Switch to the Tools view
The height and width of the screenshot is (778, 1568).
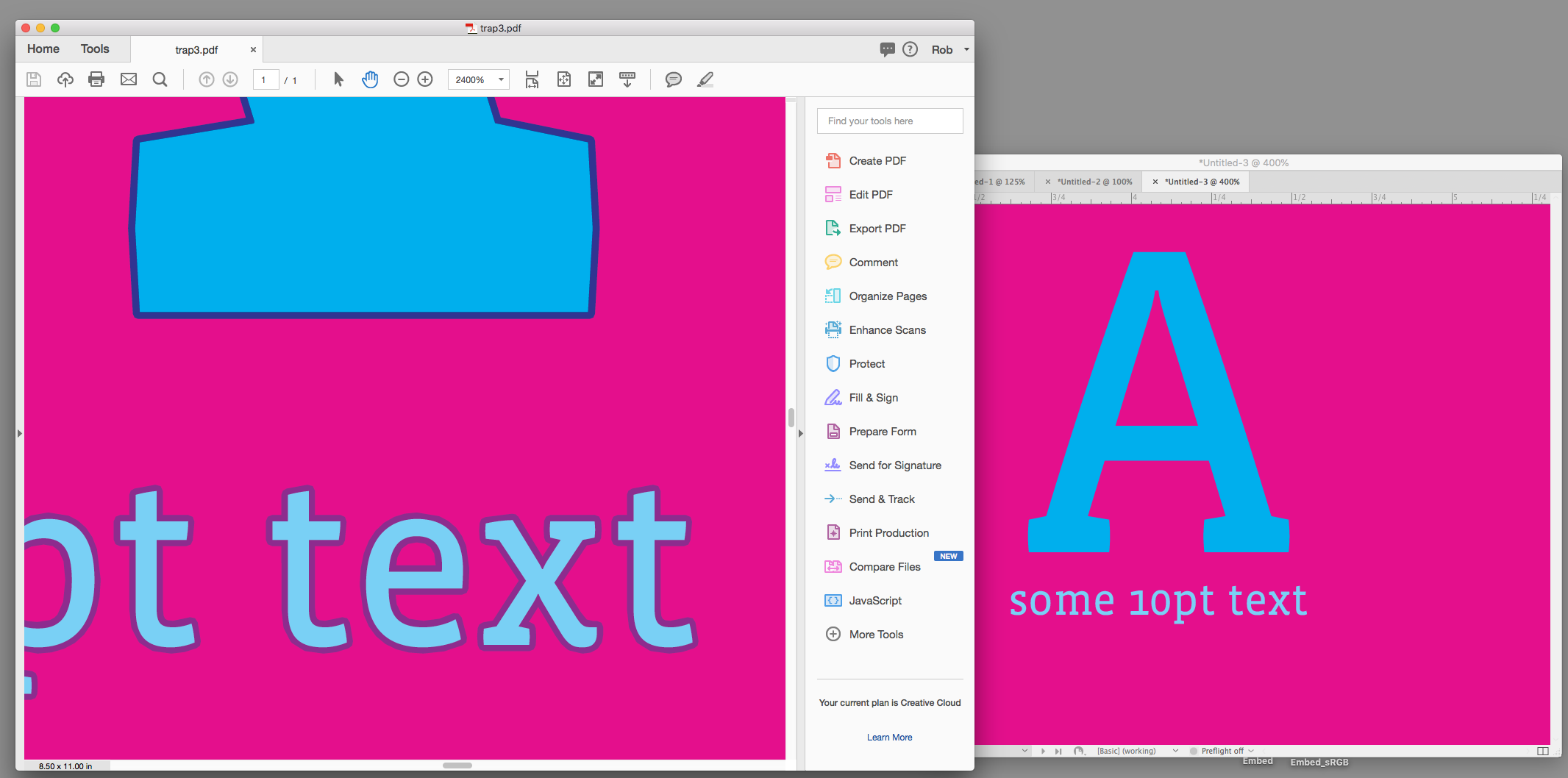(95, 49)
